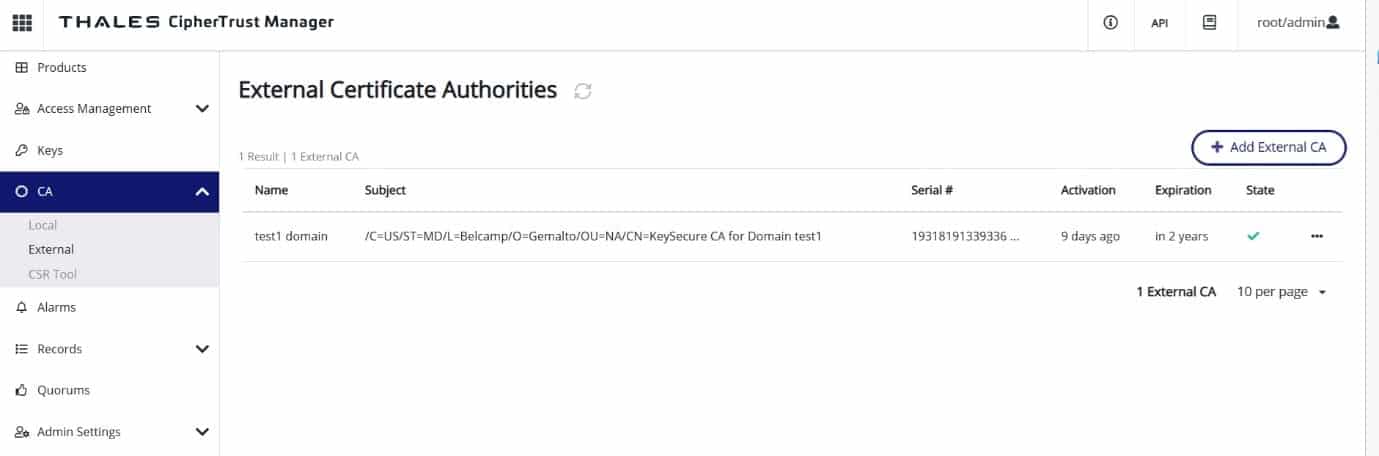Refresh the External Certificate Authorities list
The image size is (1379, 456).
583,91
